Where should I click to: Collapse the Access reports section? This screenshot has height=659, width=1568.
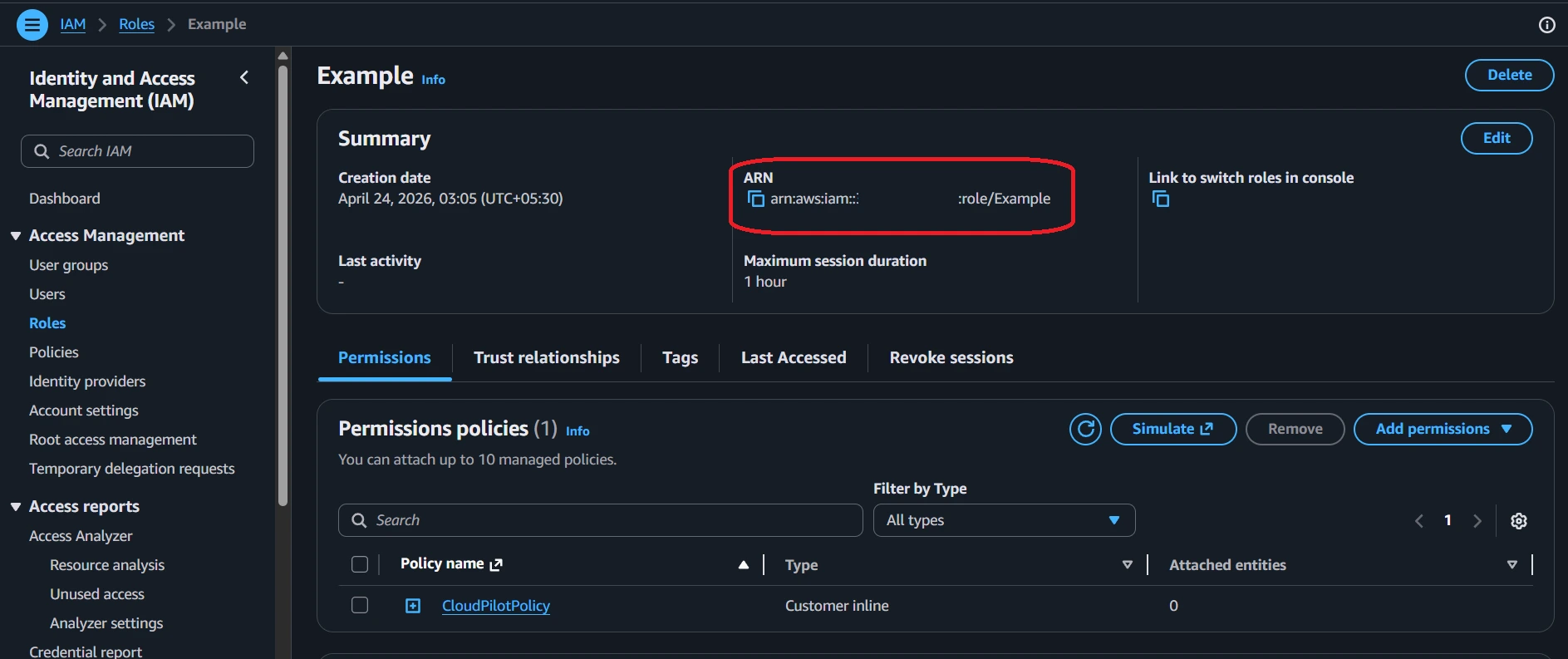pyautogui.click(x=16, y=507)
